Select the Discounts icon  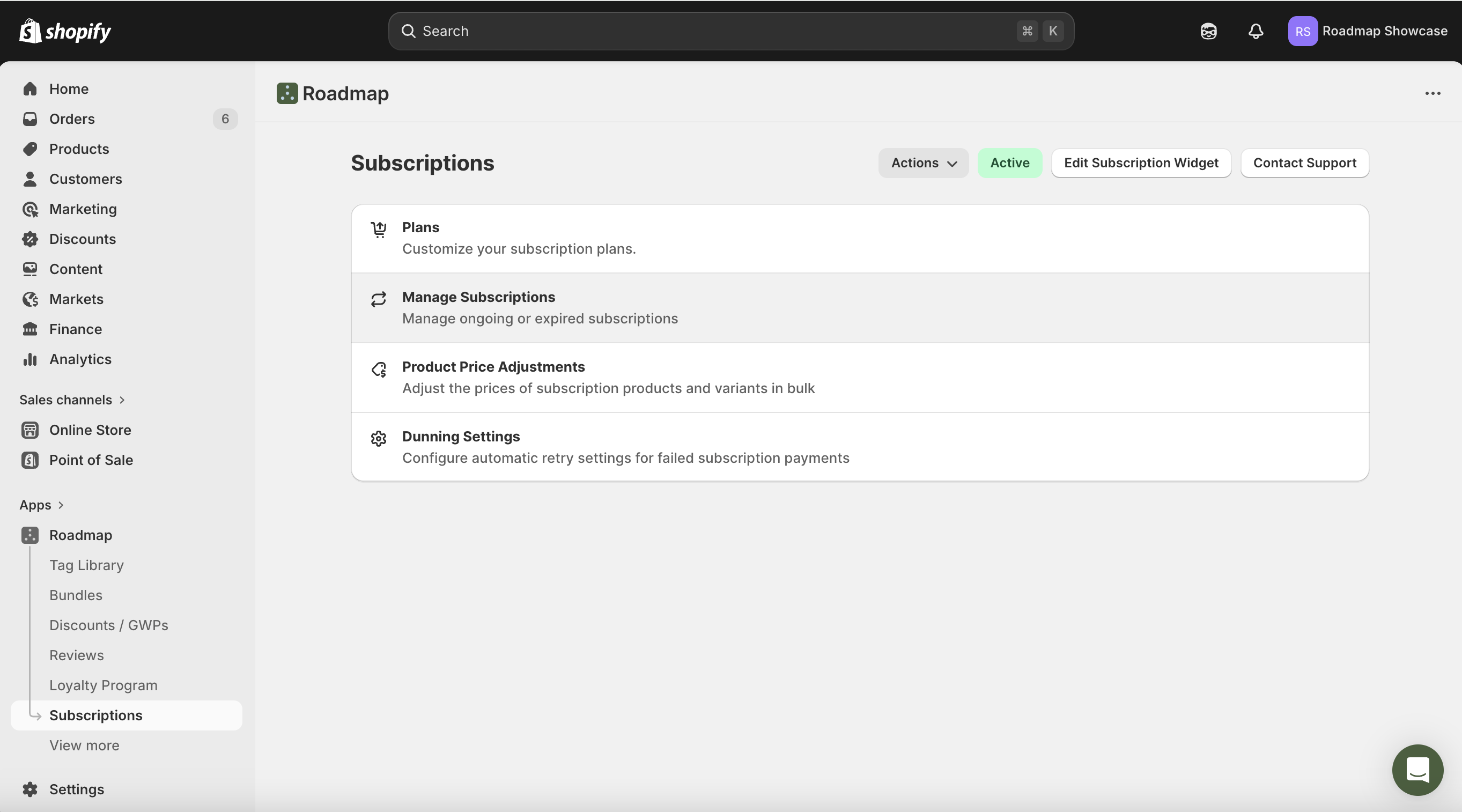click(x=30, y=239)
